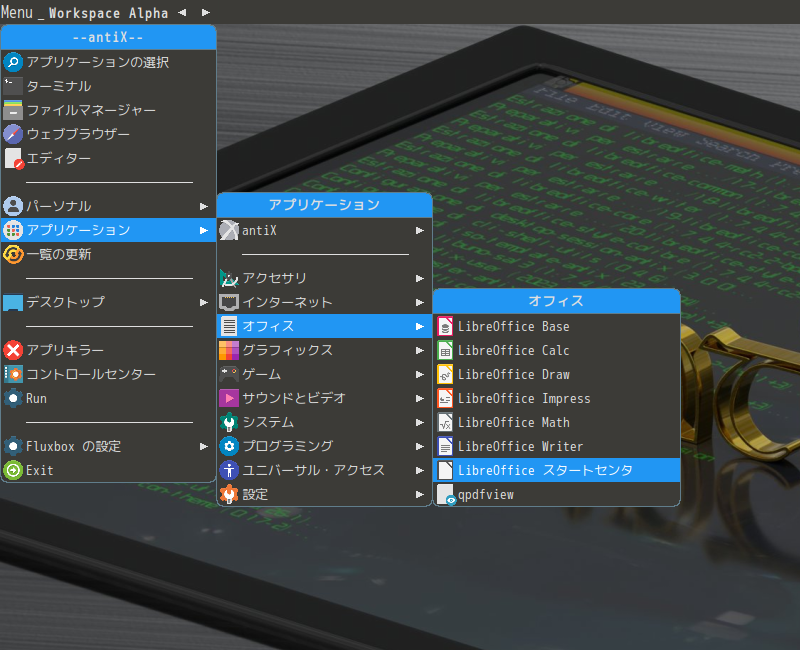The image size is (800, 650).
Task: Switch to previous workspace with left arrow
Action: (182, 12)
